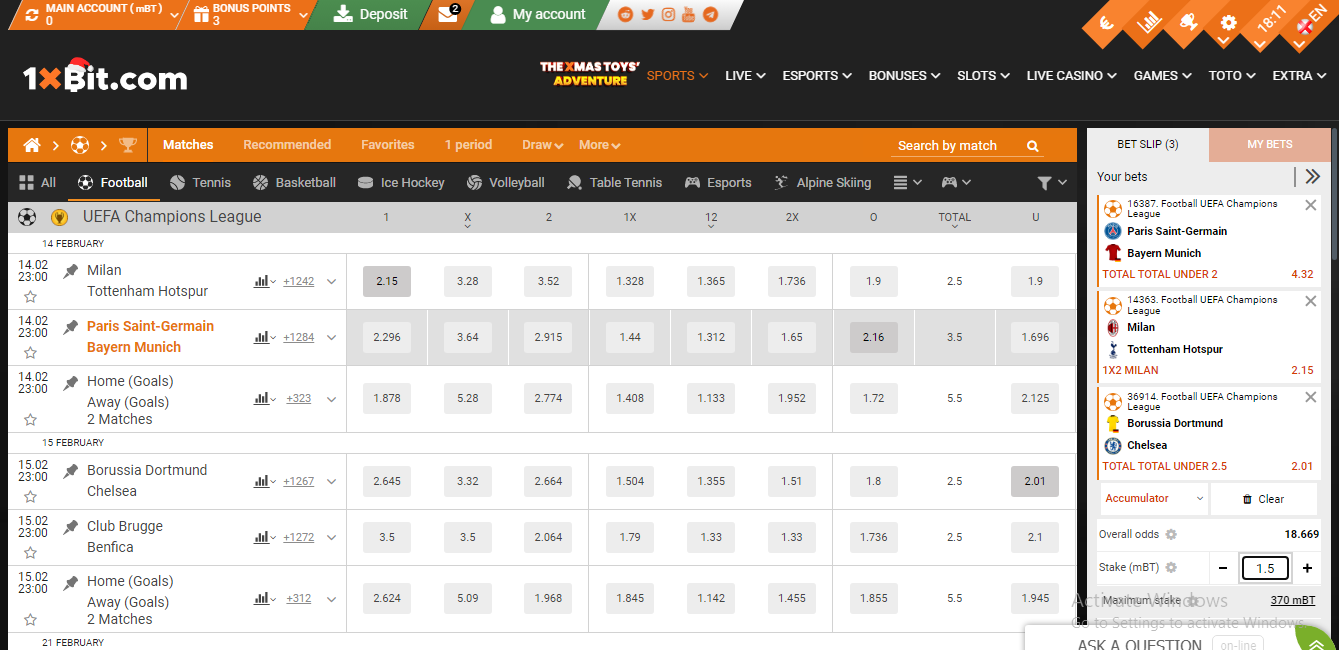This screenshot has height=650, width=1339.
Task: Click the green Deposit button
Action: click(x=370, y=15)
